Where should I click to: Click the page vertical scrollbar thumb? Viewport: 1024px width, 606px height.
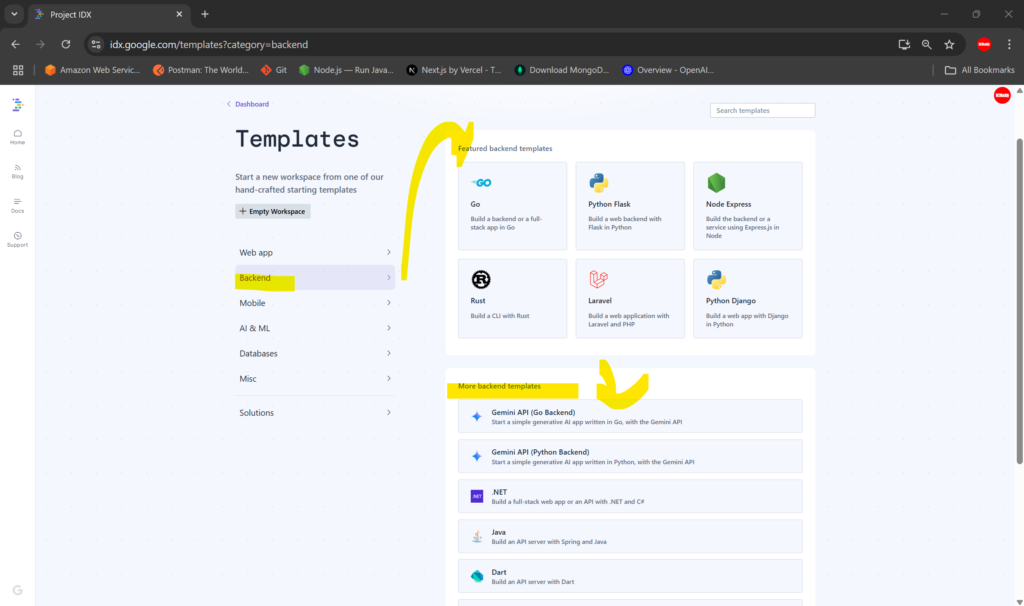[1019, 301]
